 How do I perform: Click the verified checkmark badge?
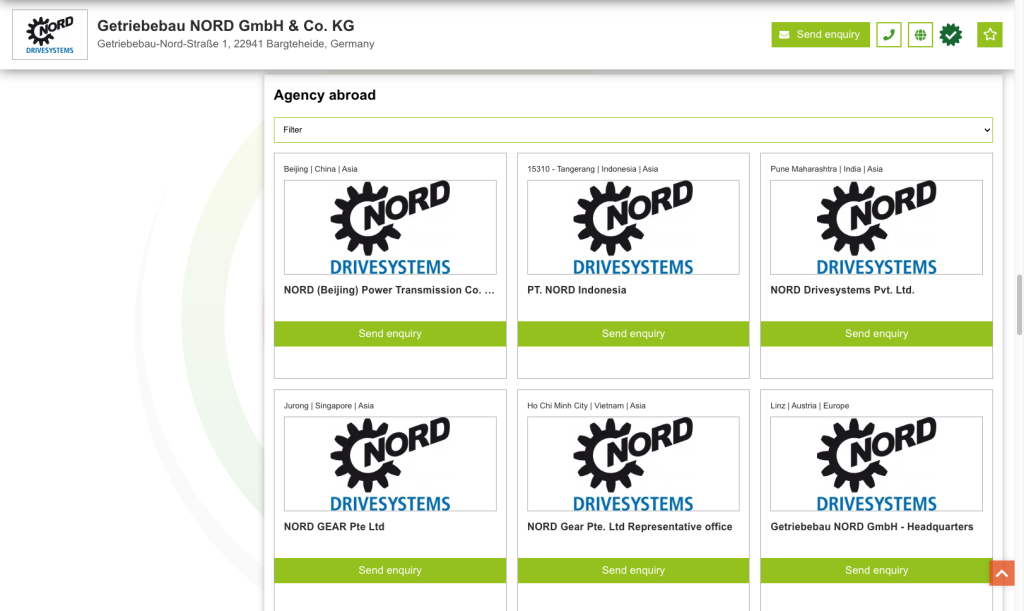[x=951, y=35]
